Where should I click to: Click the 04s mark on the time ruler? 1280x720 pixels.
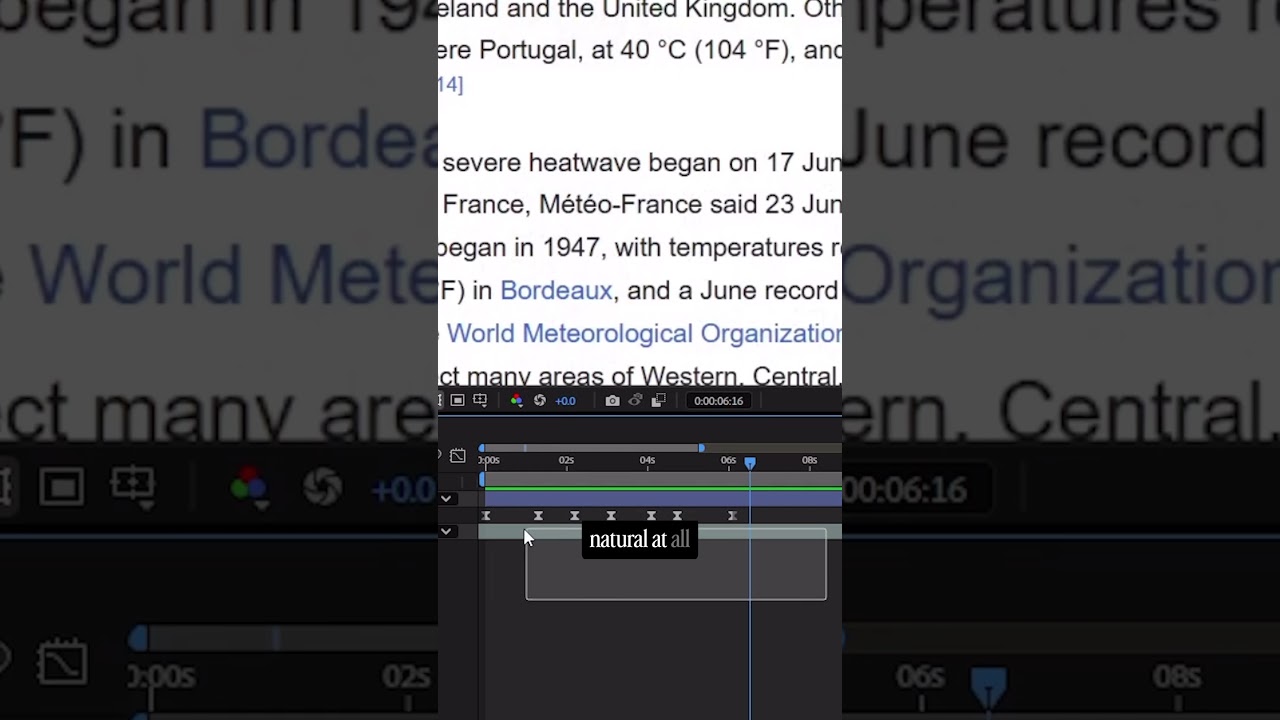(647, 460)
